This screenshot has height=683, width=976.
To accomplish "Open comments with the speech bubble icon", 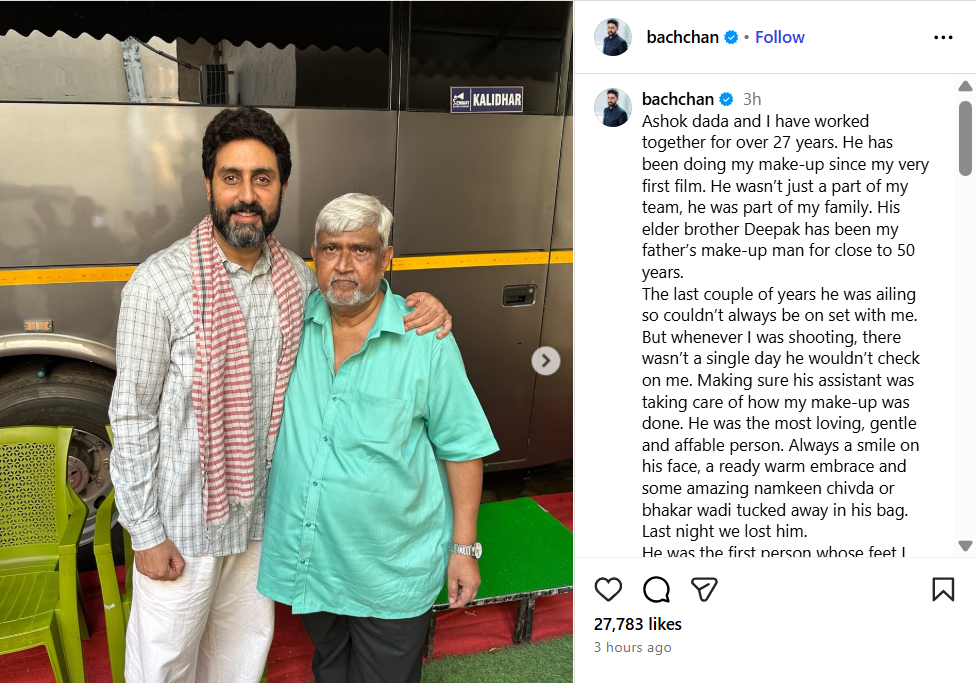I will point(656,589).
